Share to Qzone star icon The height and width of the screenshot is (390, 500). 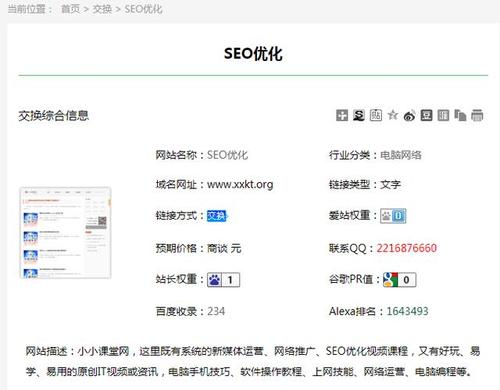tap(393, 115)
